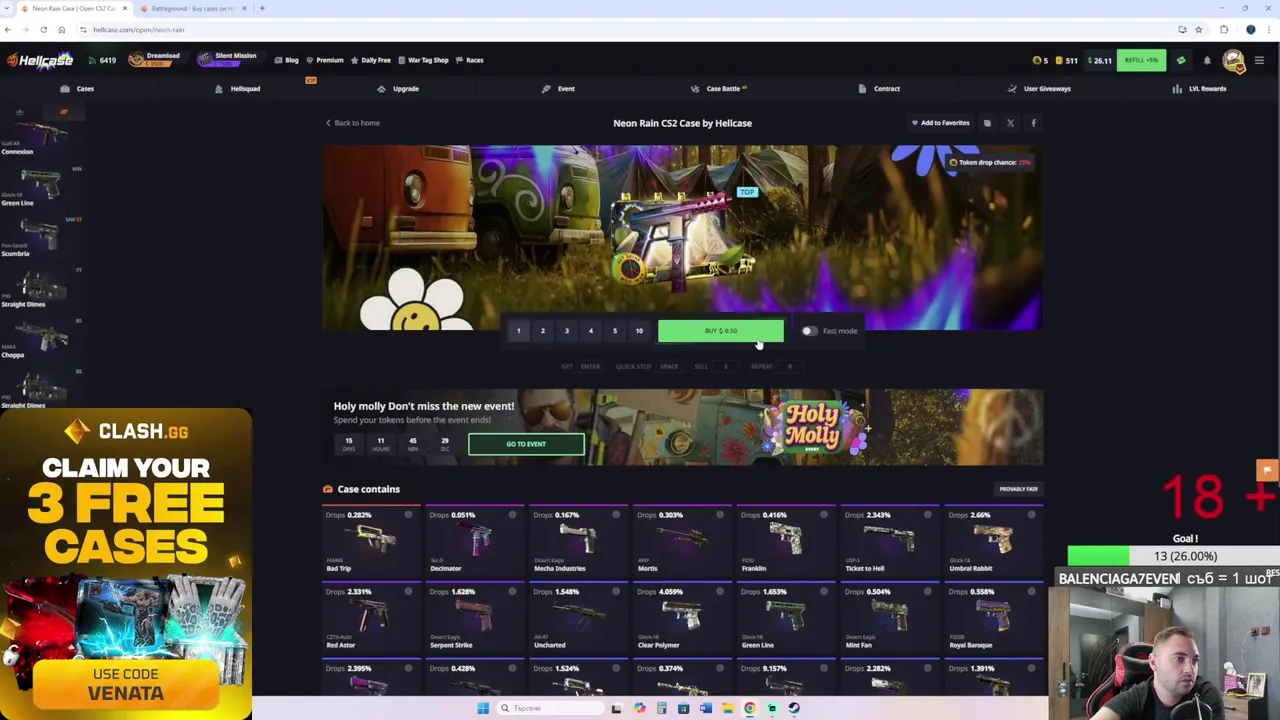Open a new browser tab
This screenshot has height=720, width=1280.
point(262,8)
